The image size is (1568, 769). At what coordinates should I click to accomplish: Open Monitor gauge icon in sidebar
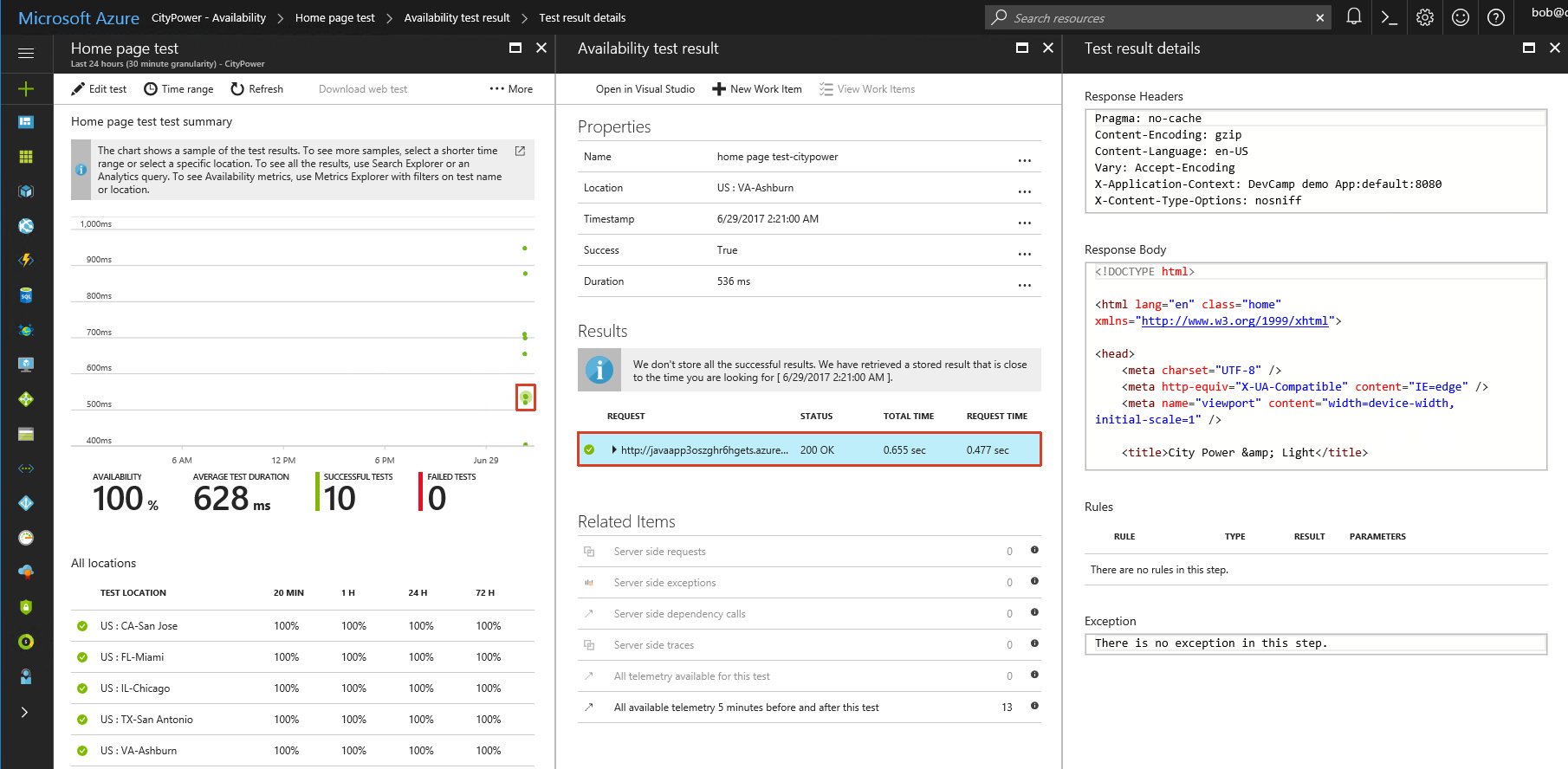26,538
